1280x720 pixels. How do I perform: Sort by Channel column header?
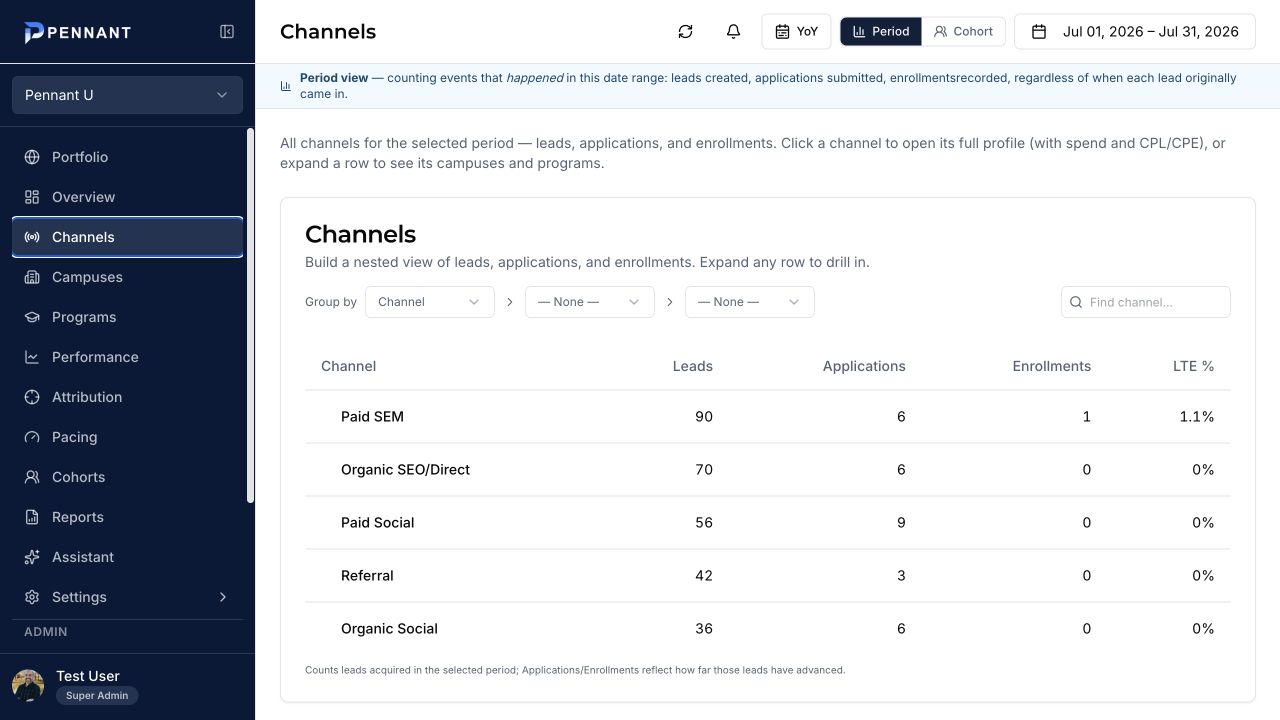click(x=348, y=366)
